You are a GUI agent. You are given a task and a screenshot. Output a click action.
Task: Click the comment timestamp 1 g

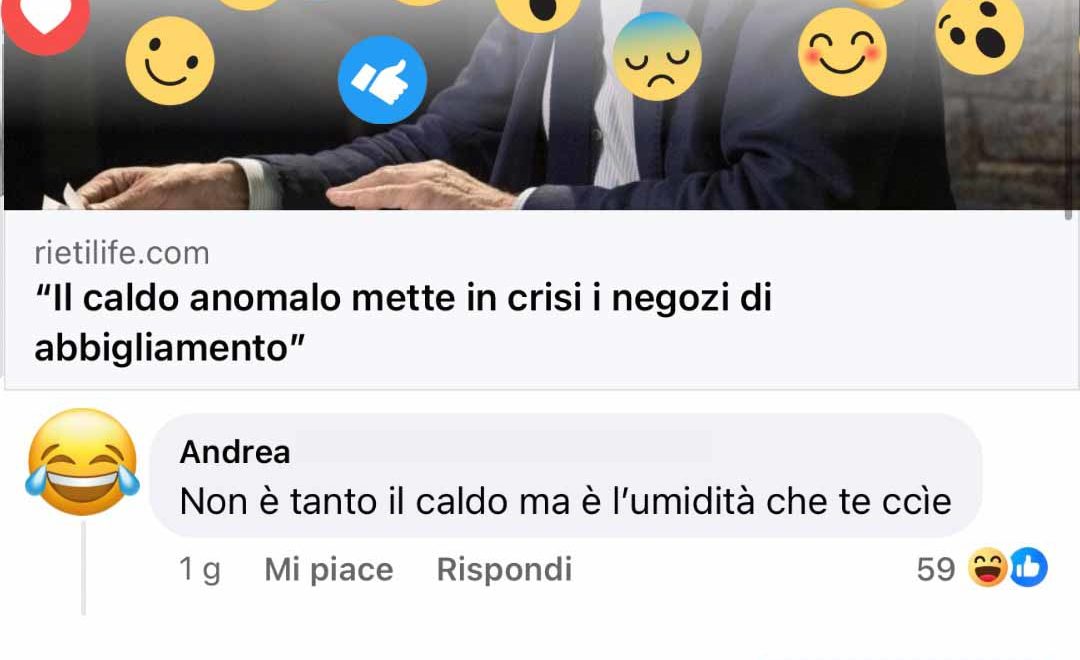pyautogui.click(x=200, y=570)
